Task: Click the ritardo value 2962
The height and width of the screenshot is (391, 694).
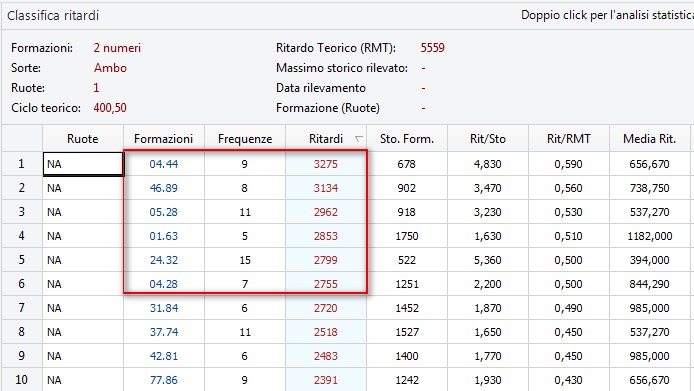Action: (326, 212)
